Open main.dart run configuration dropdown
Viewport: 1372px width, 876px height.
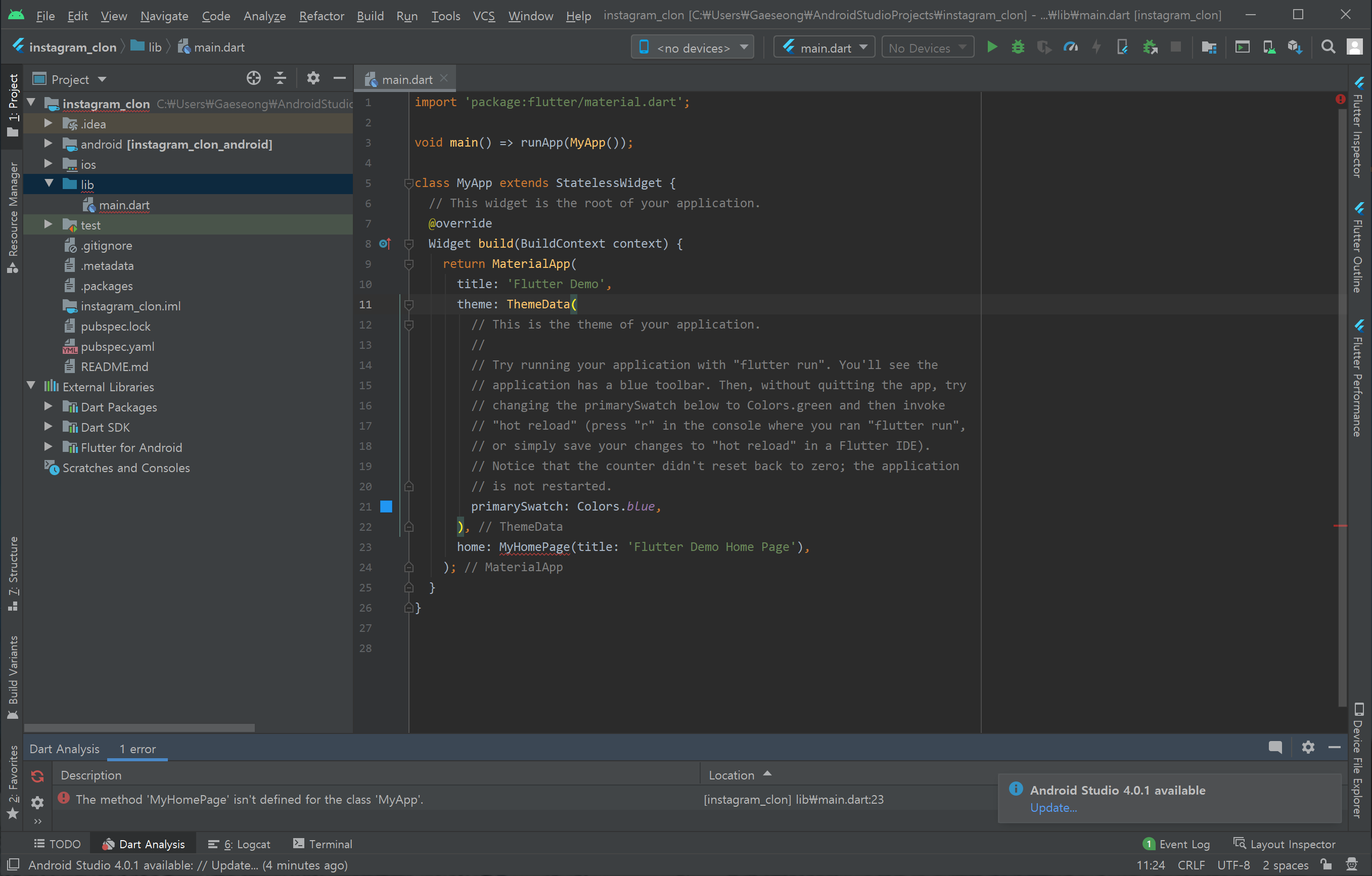pyautogui.click(x=824, y=48)
